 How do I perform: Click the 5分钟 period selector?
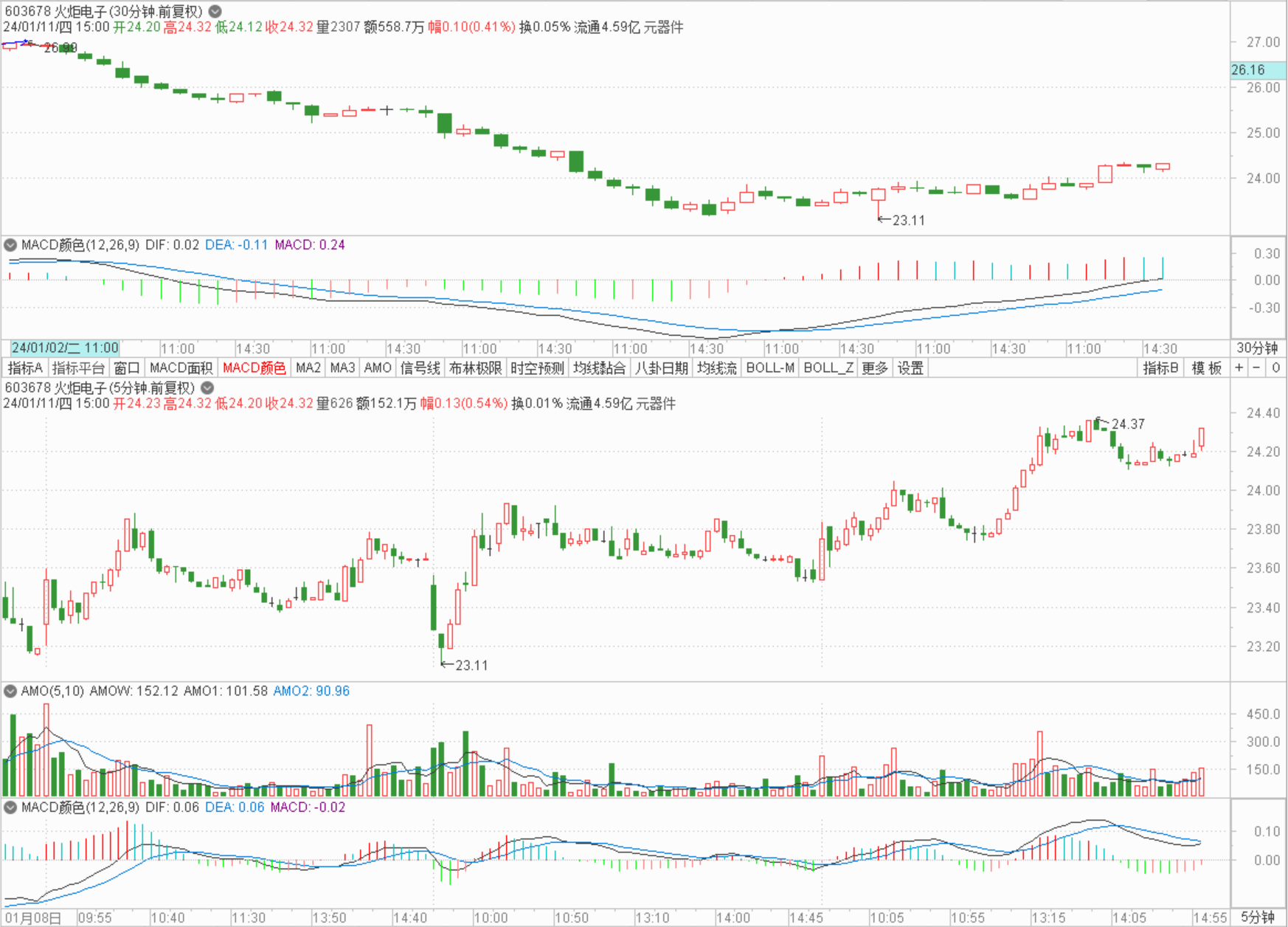[x=1257, y=917]
